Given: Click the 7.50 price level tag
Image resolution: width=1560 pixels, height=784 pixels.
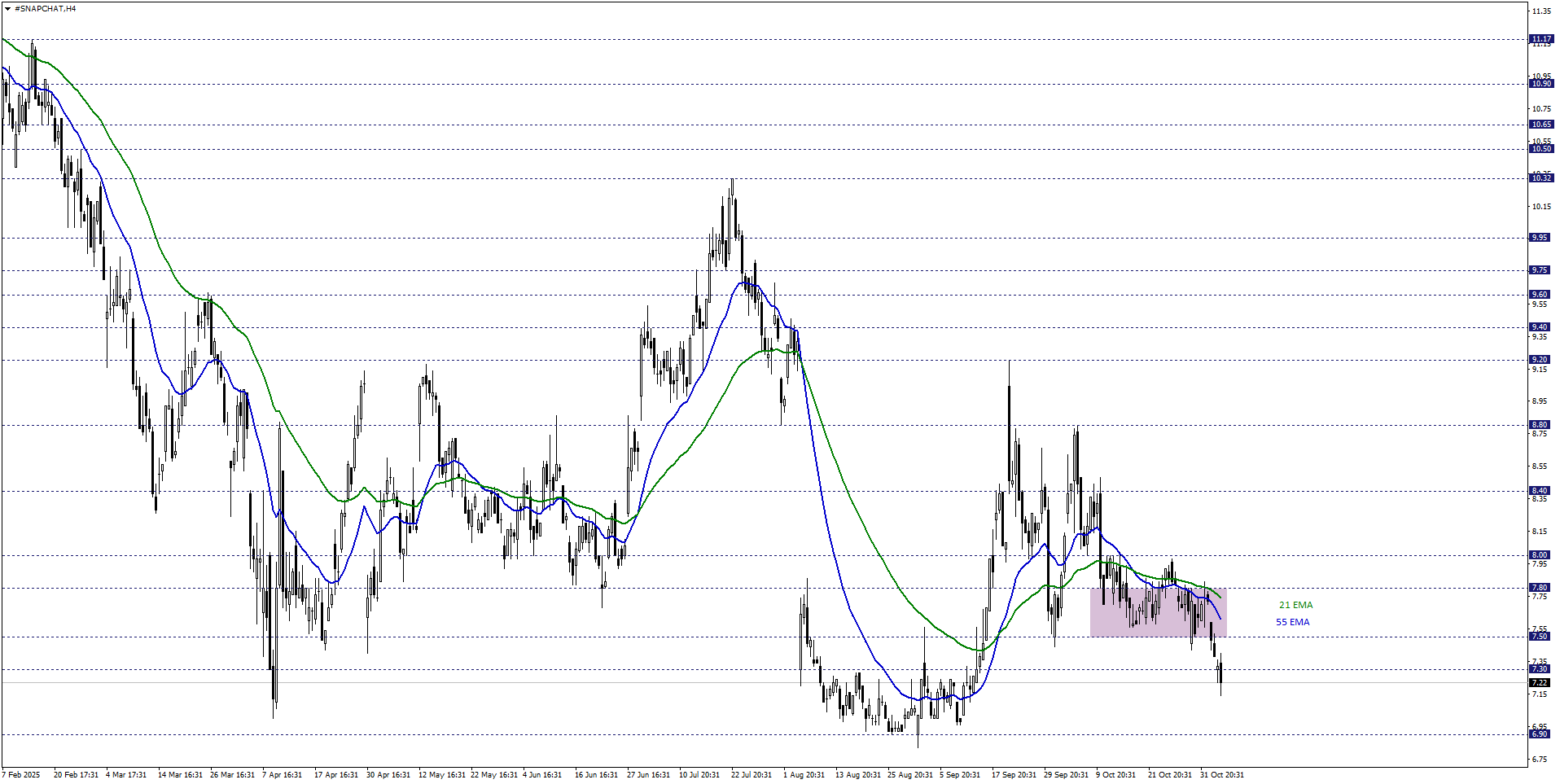Looking at the screenshot, I should point(1540,637).
